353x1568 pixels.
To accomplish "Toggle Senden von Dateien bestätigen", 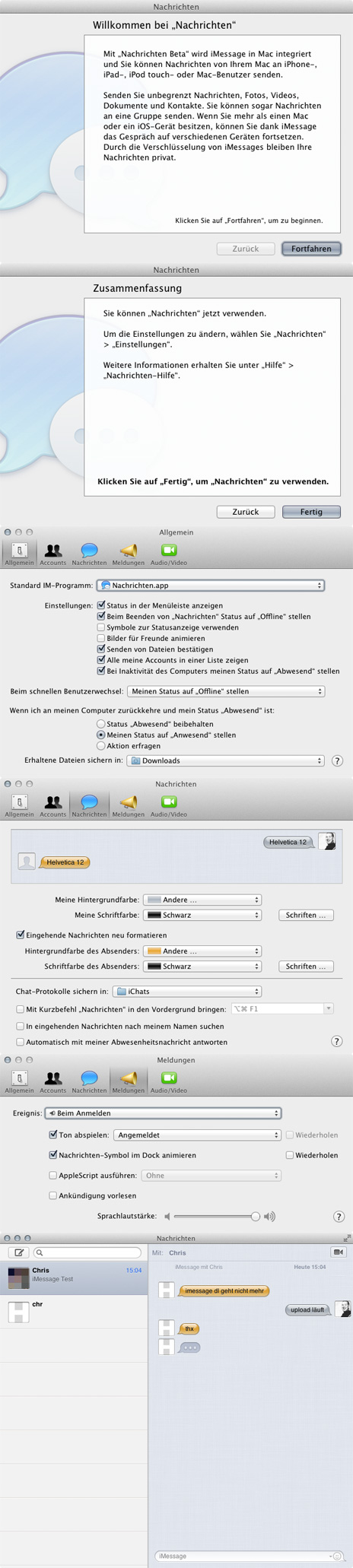I will pyautogui.click(x=101, y=649).
